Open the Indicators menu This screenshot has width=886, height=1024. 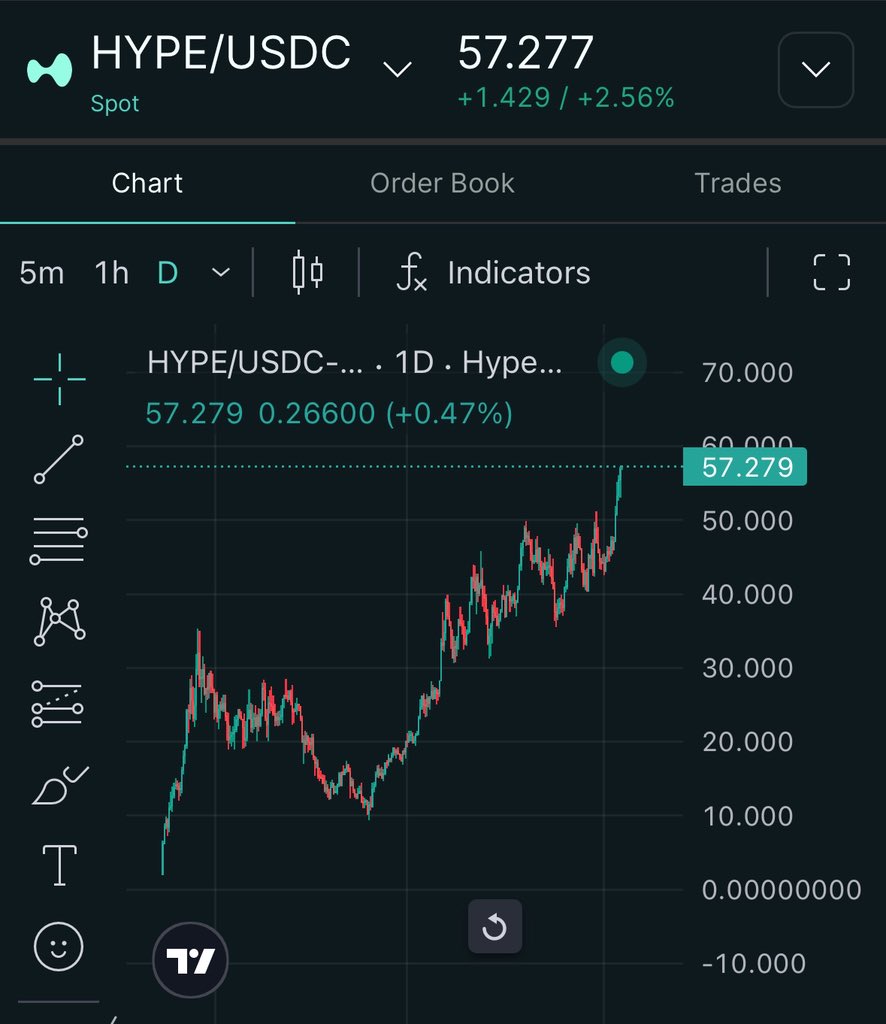tap(519, 273)
